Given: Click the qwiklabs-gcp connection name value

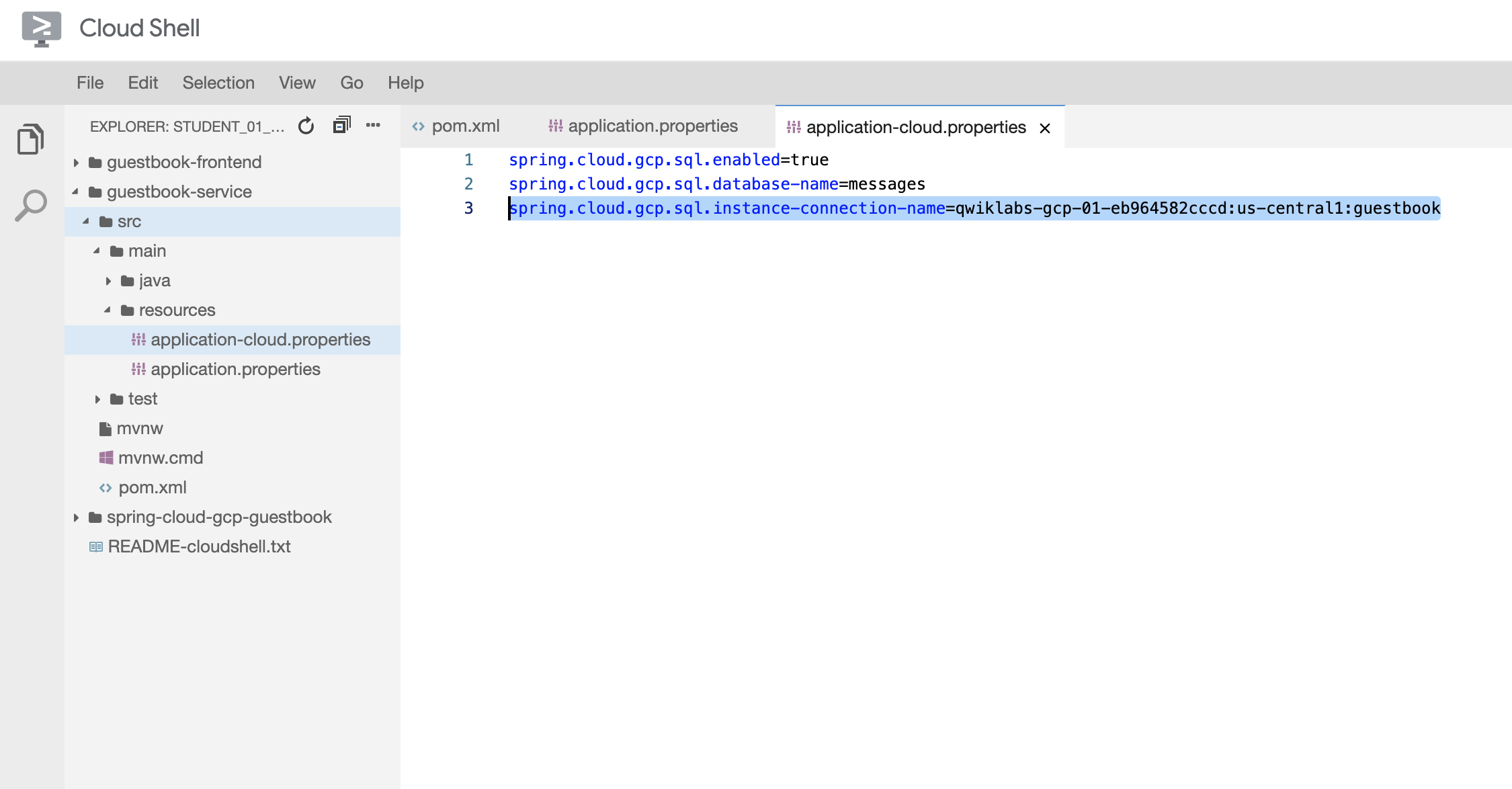Looking at the screenshot, I should point(1198,208).
